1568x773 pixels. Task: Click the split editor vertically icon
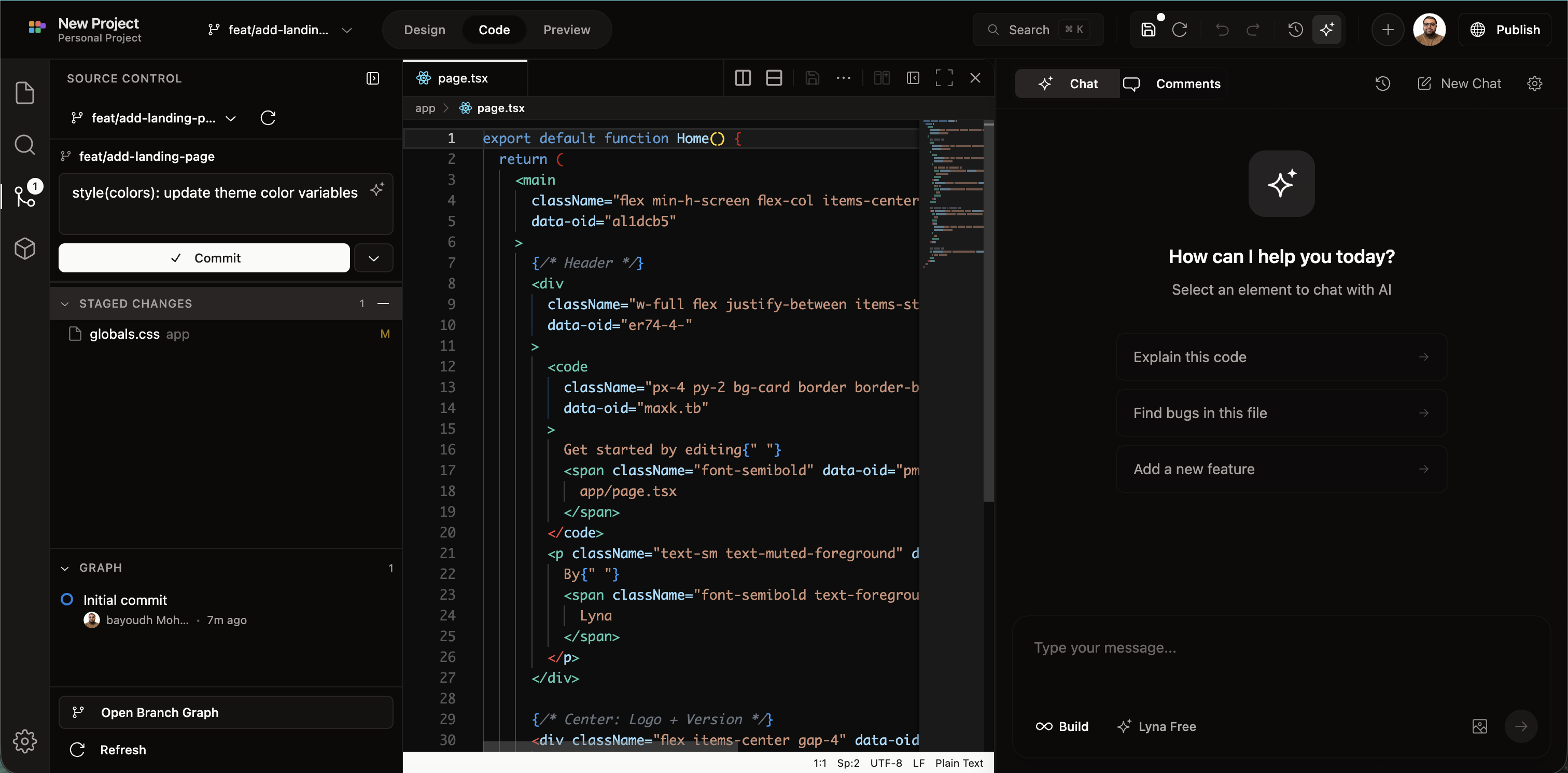pos(742,77)
